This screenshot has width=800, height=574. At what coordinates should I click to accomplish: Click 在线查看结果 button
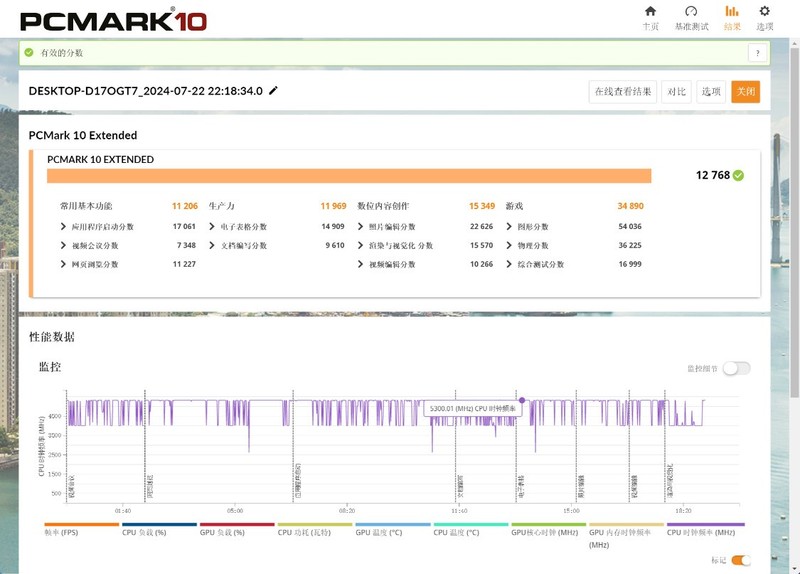point(622,92)
